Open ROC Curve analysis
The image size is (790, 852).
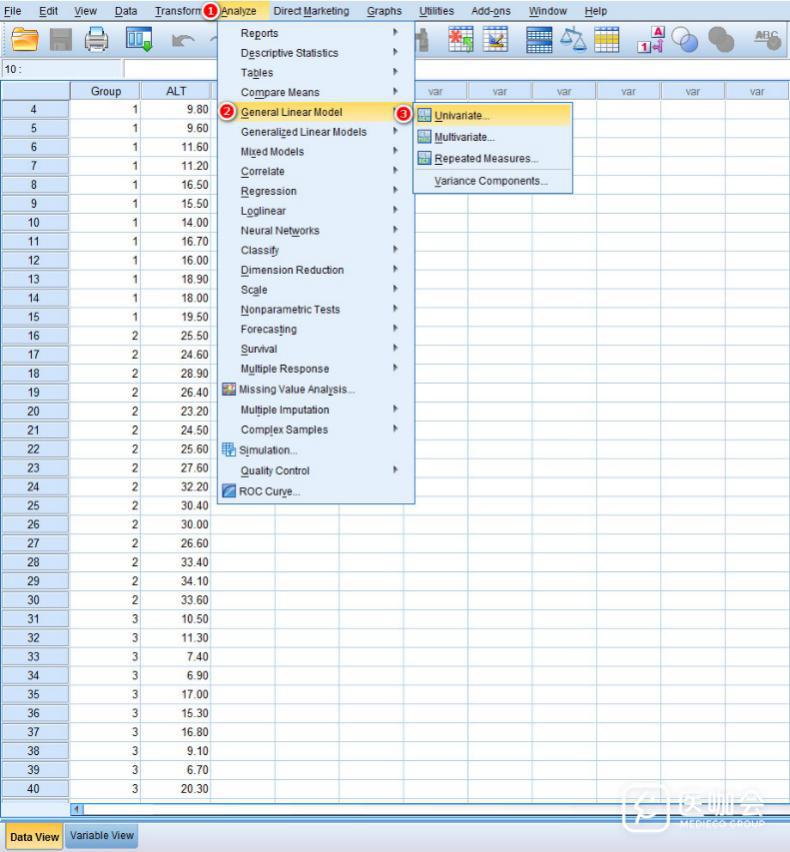[x=268, y=491]
